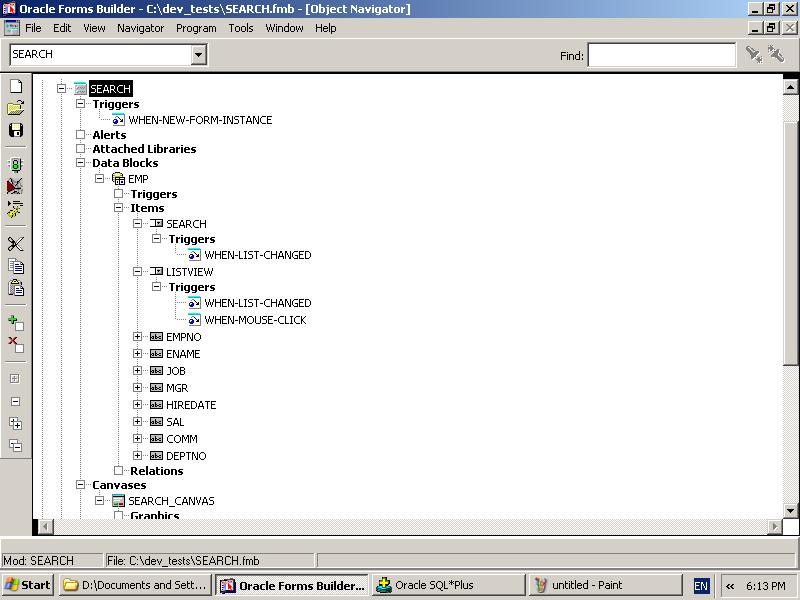Open the Program menu
This screenshot has height=600, width=800.
(x=196, y=28)
